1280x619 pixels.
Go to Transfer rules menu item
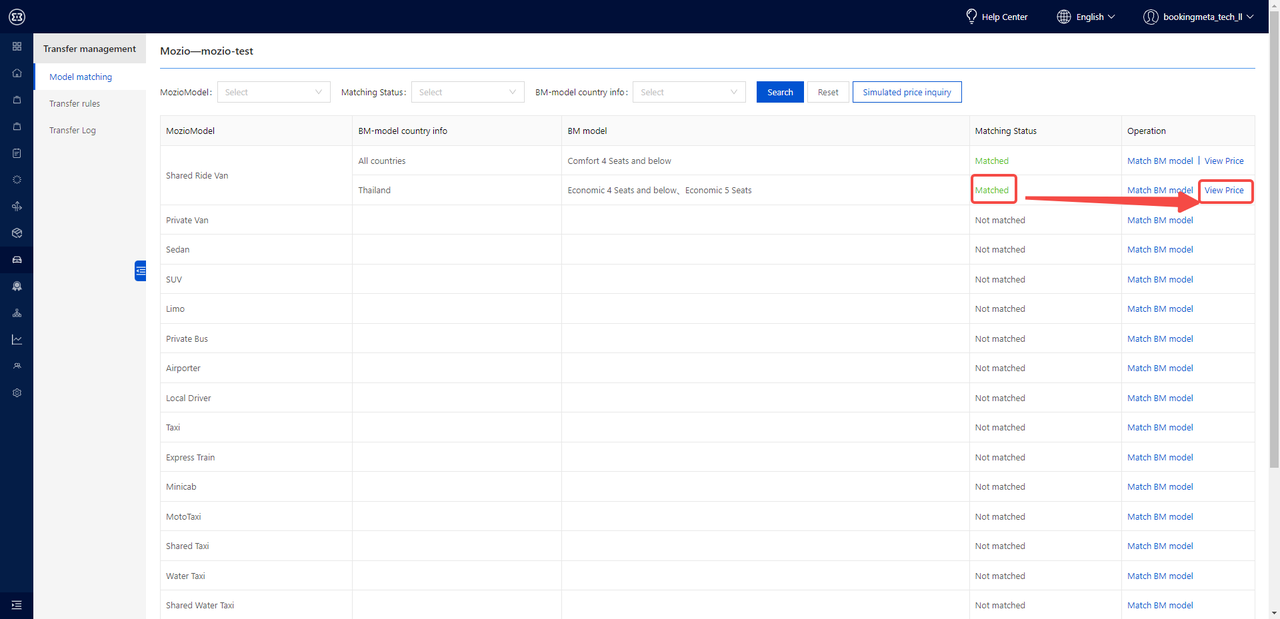[x=75, y=104]
